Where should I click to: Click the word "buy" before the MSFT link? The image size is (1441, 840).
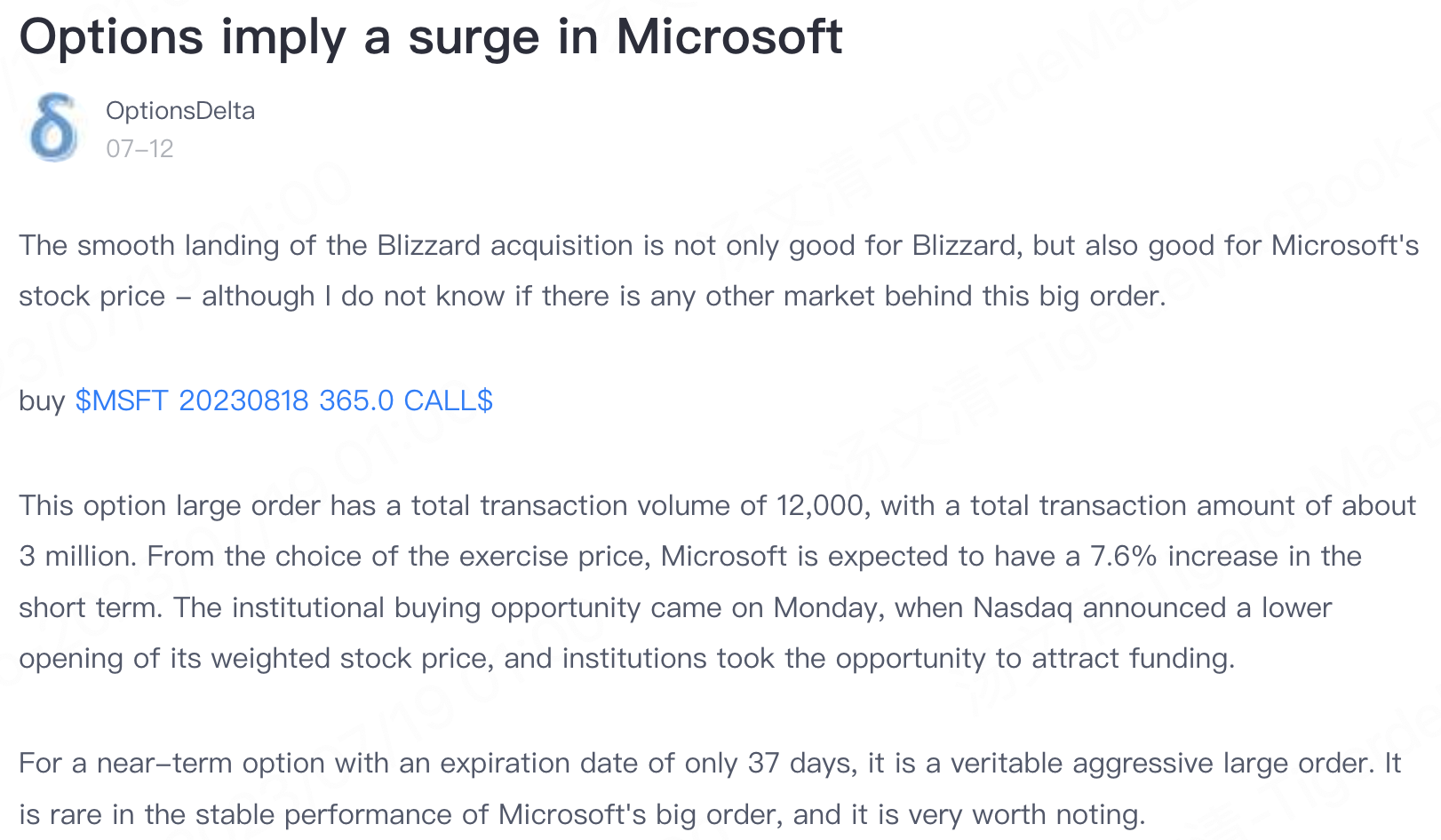(42, 400)
